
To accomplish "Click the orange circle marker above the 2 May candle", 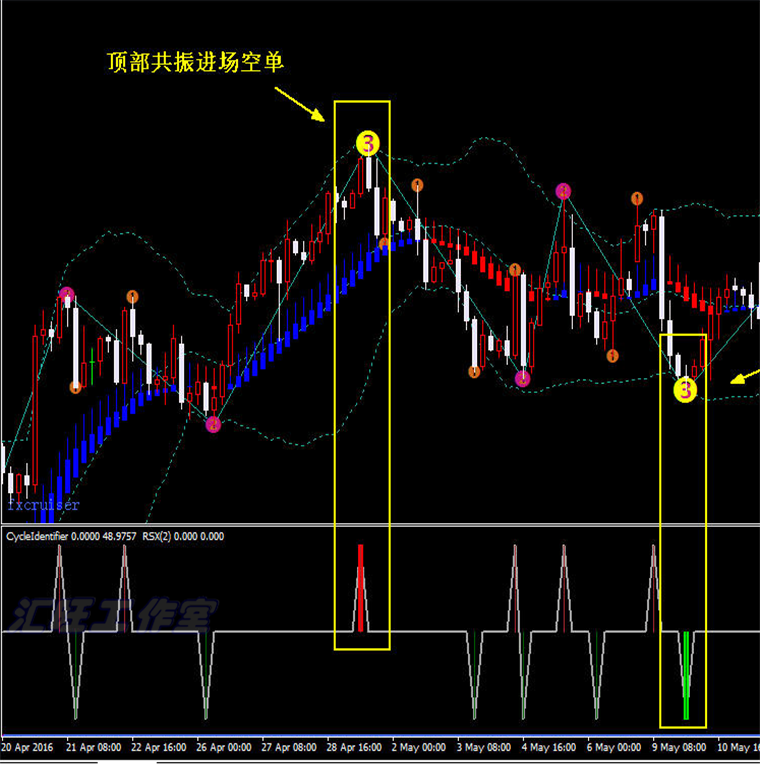I will coord(417,185).
